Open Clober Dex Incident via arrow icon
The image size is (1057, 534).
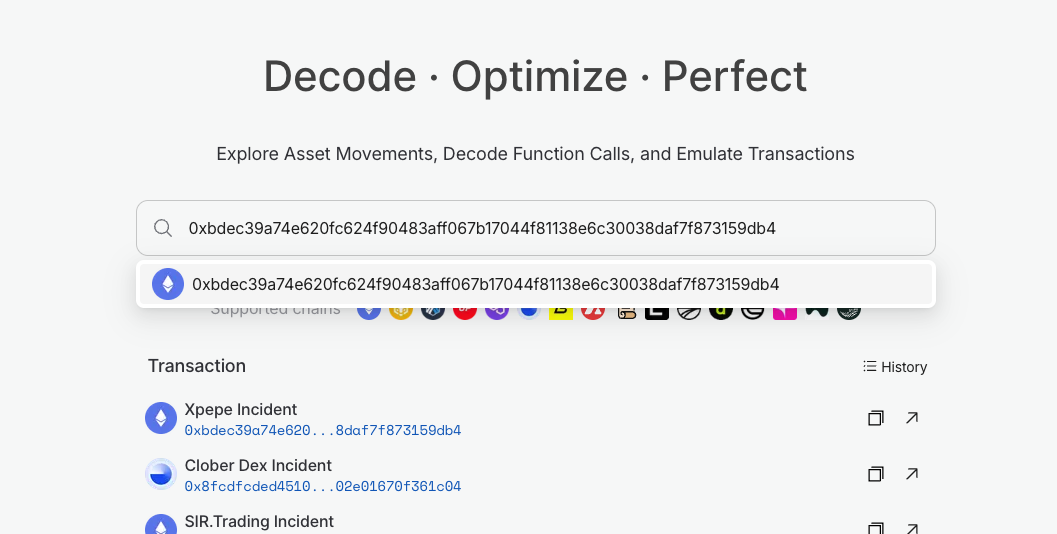coord(912,474)
